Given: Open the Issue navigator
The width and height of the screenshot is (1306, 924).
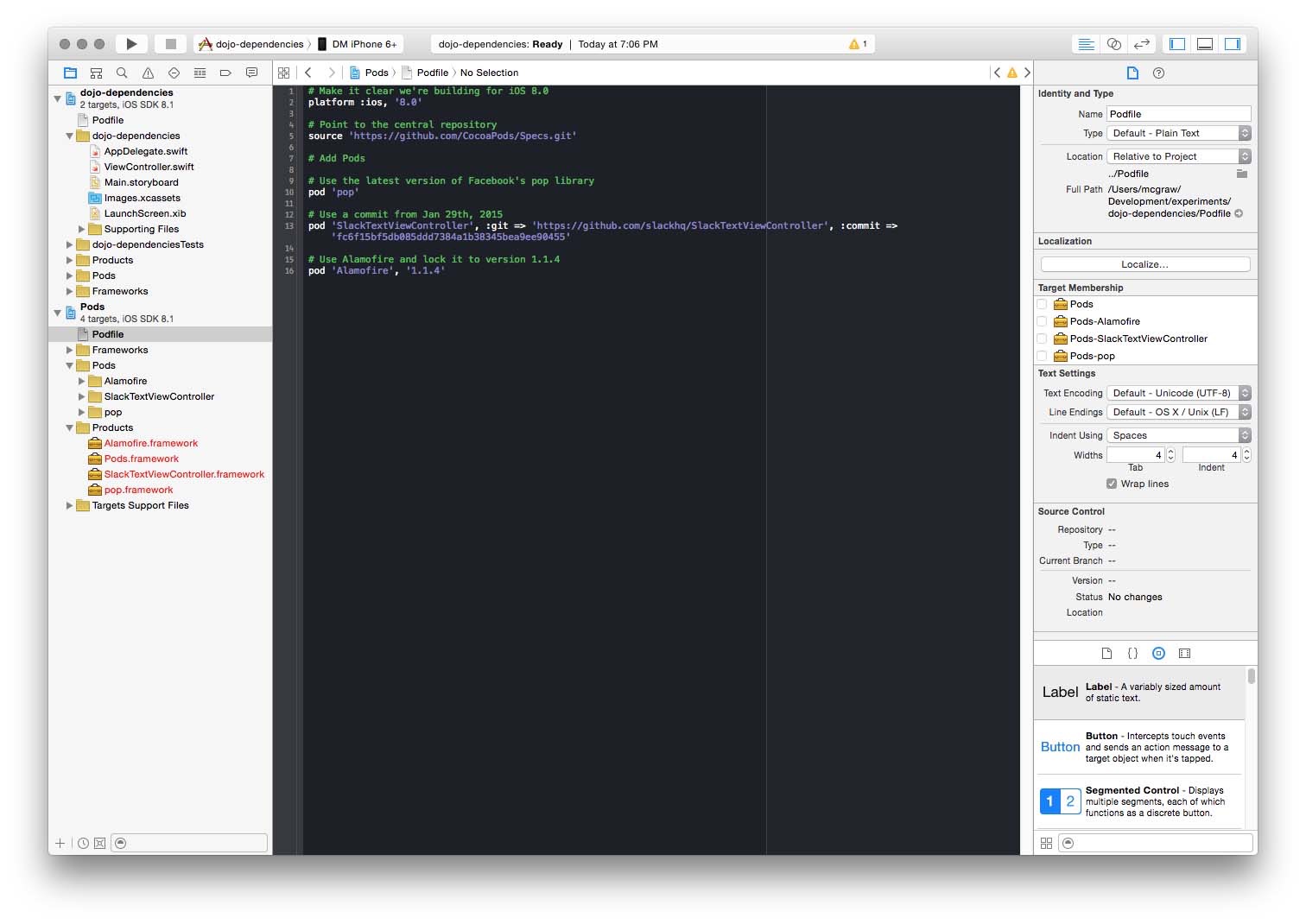Looking at the screenshot, I should click(x=148, y=73).
